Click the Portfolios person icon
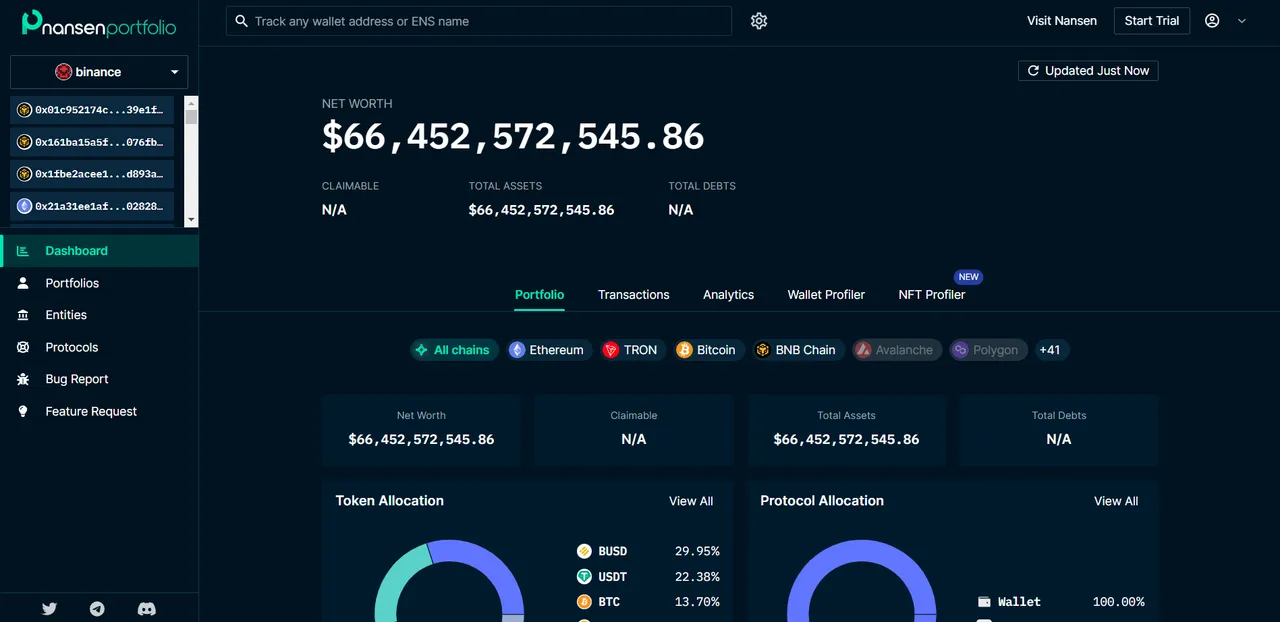This screenshot has width=1280, height=622. tap(23, 283)
